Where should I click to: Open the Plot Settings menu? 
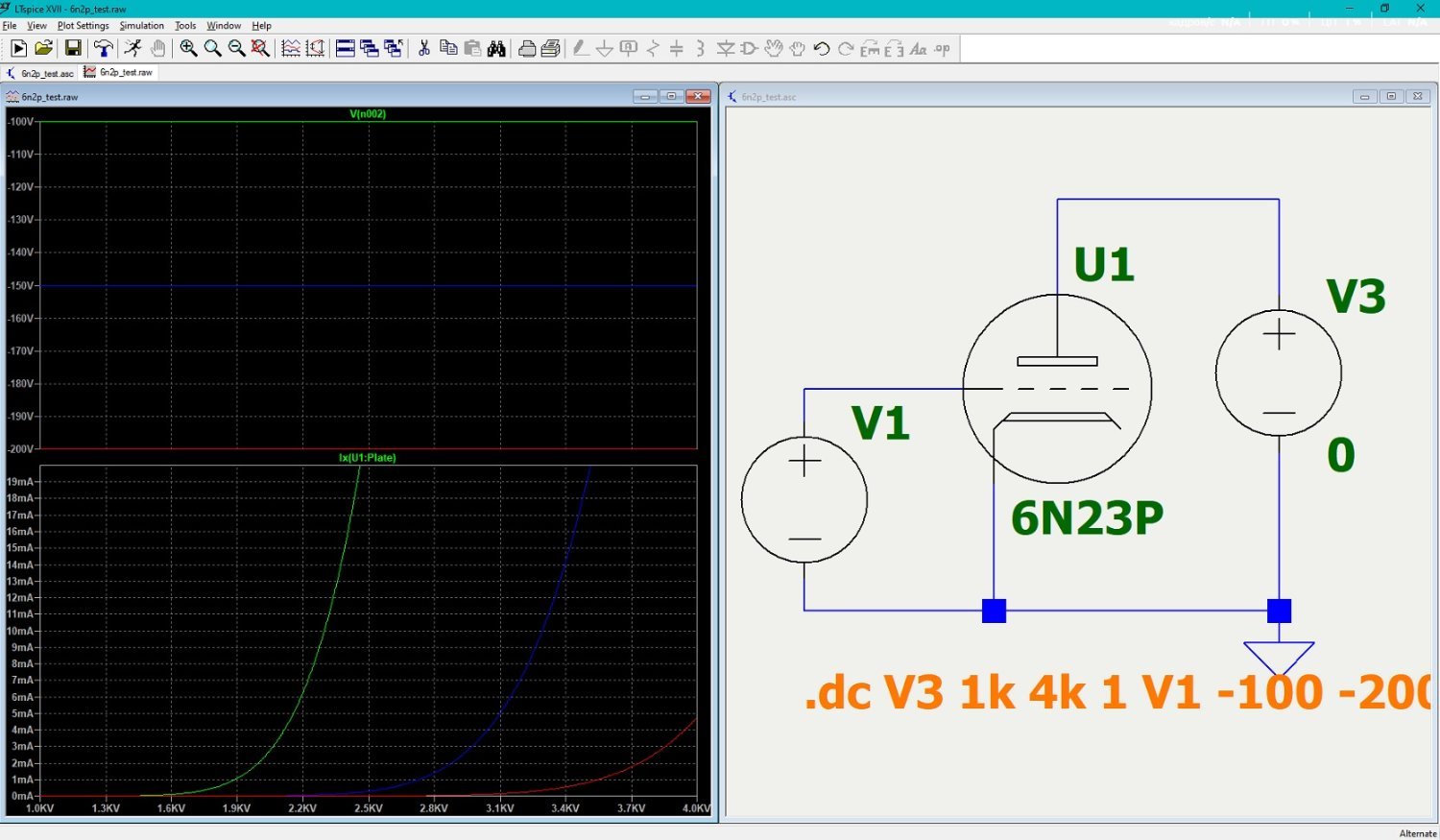point(83,26)
